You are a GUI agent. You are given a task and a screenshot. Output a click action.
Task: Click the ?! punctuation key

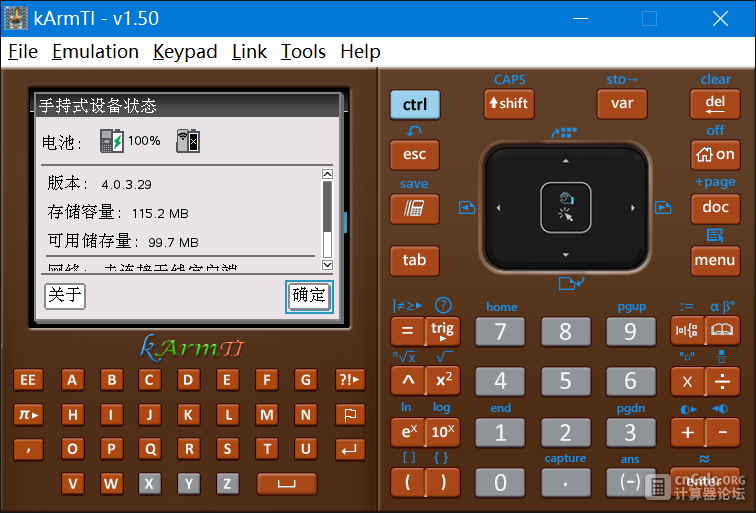[350, 380]
